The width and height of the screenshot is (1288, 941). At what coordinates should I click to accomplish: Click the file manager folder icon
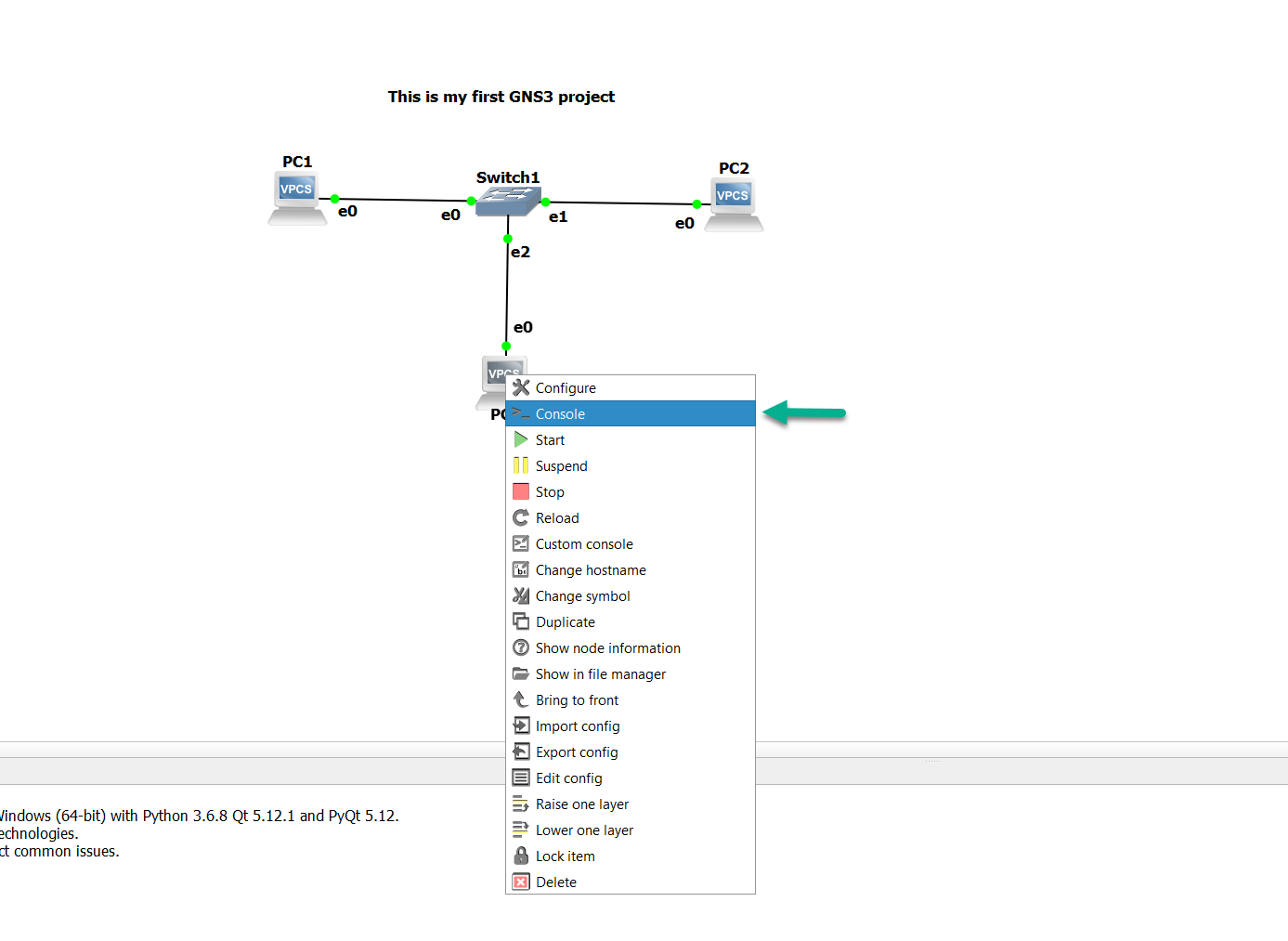[521, 673]
